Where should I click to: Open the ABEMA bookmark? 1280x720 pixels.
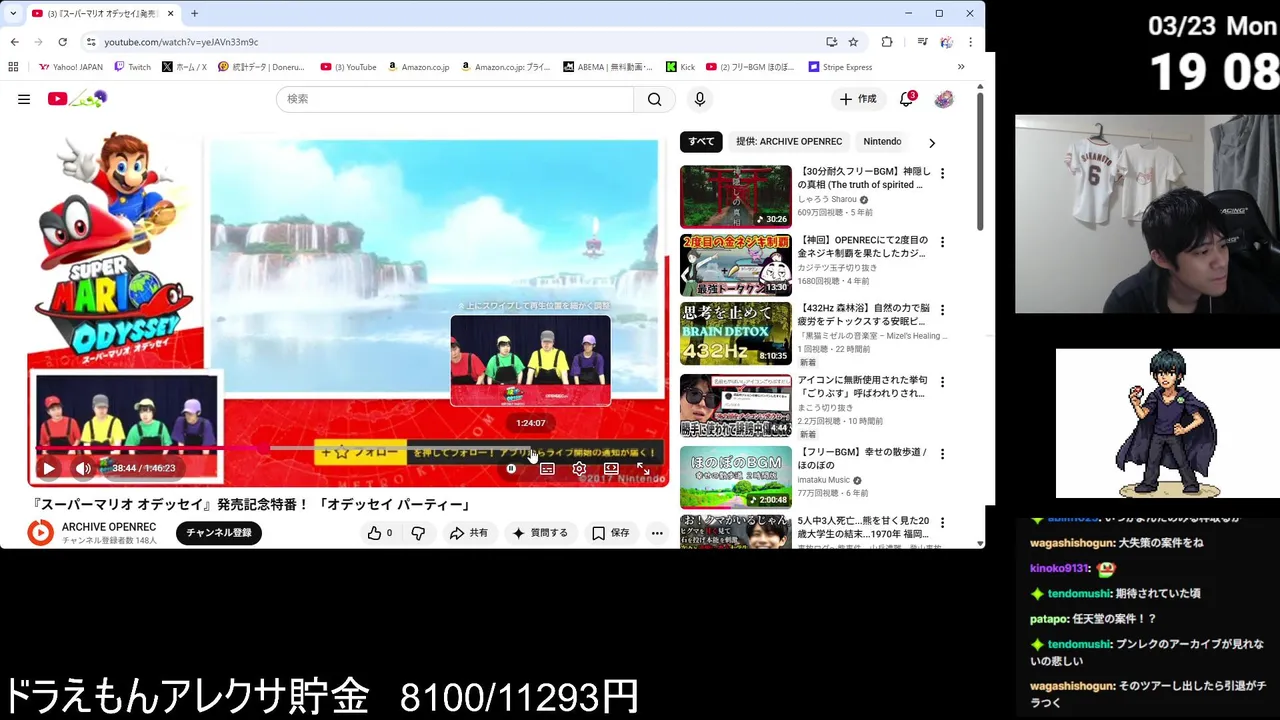pyautogui.click(x=607, y=67)
